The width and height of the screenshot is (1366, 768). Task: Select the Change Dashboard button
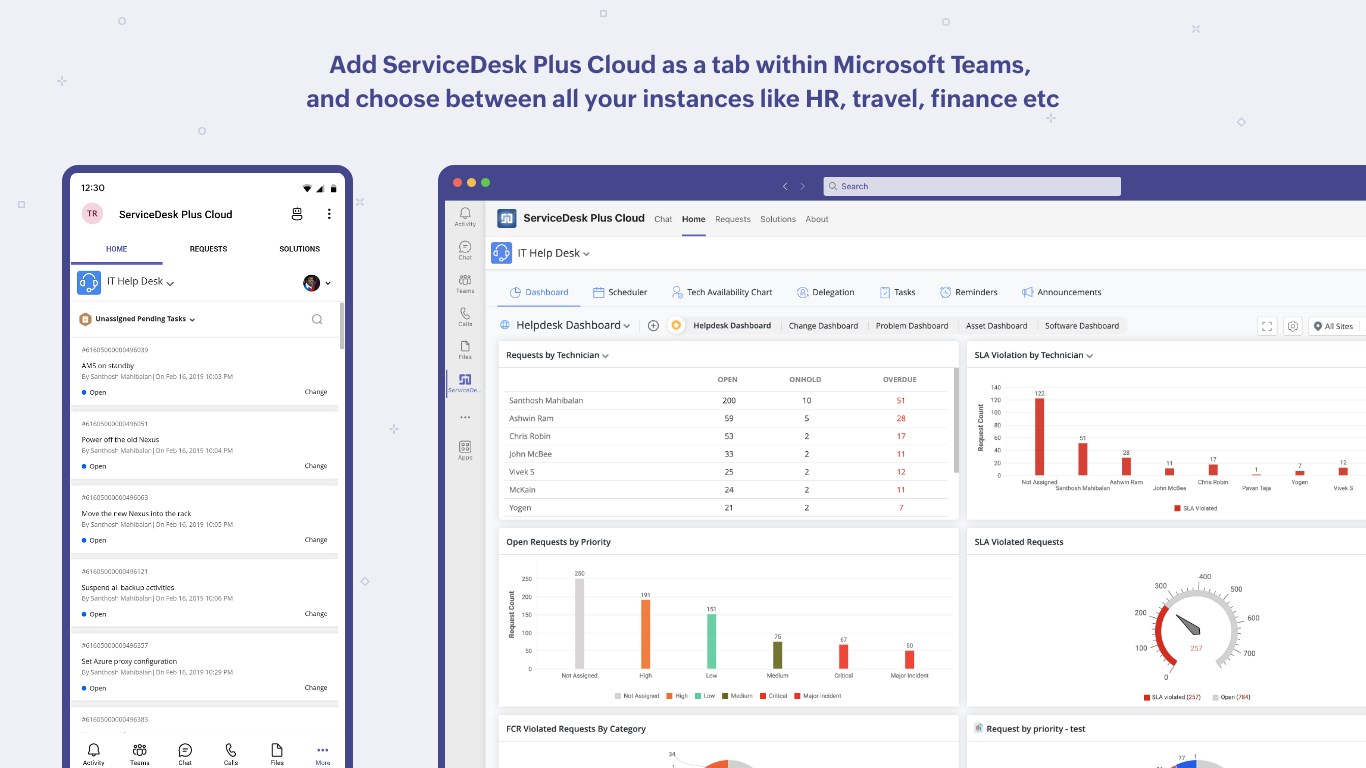[823, 326]
